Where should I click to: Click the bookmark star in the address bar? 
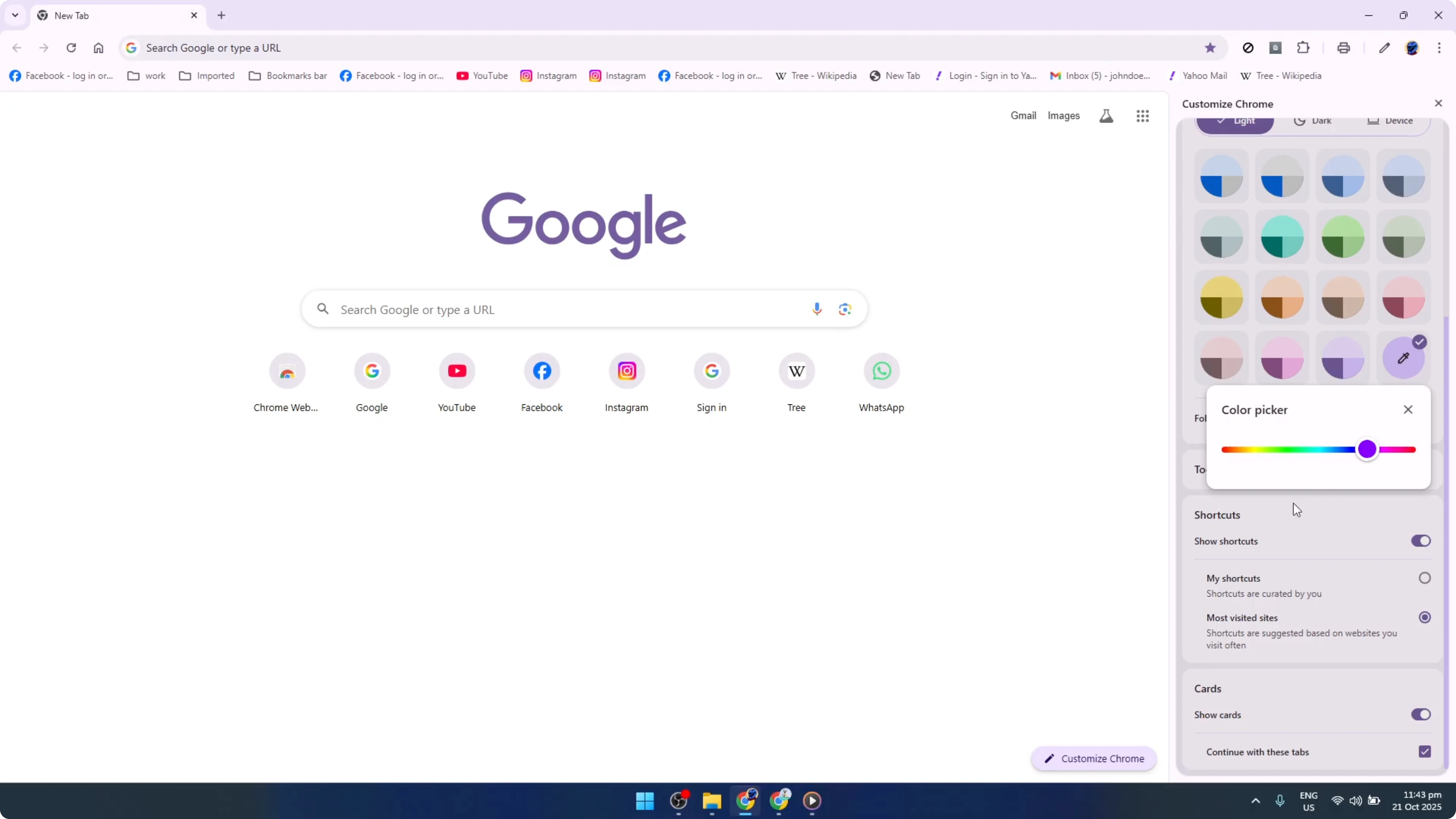point(1210,47)
